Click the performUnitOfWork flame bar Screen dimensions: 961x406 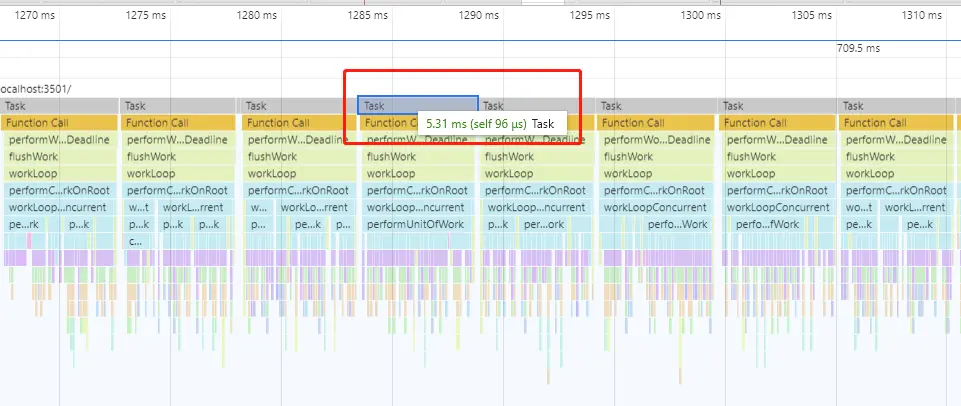click(x=418, y=224)
